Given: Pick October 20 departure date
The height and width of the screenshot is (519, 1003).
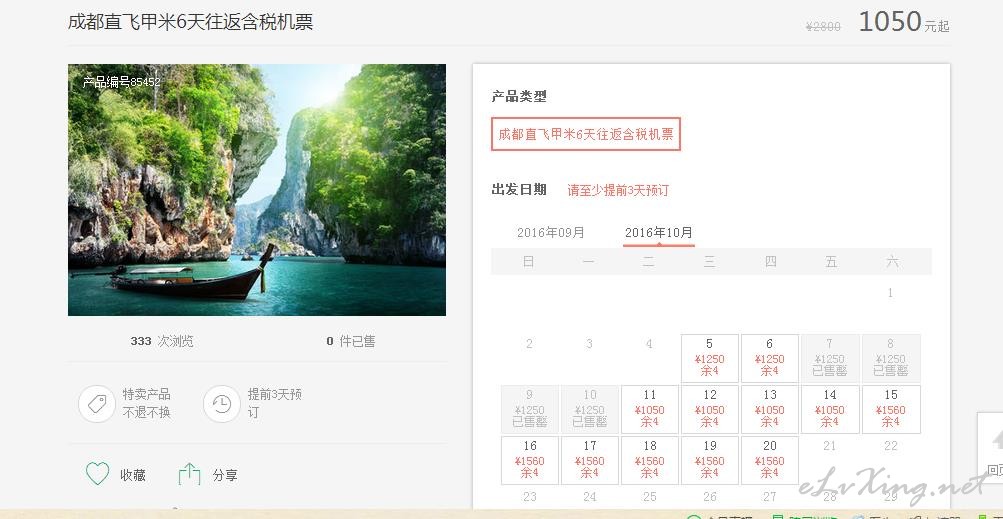Looking at the screenshot, I should pos(770,460).
